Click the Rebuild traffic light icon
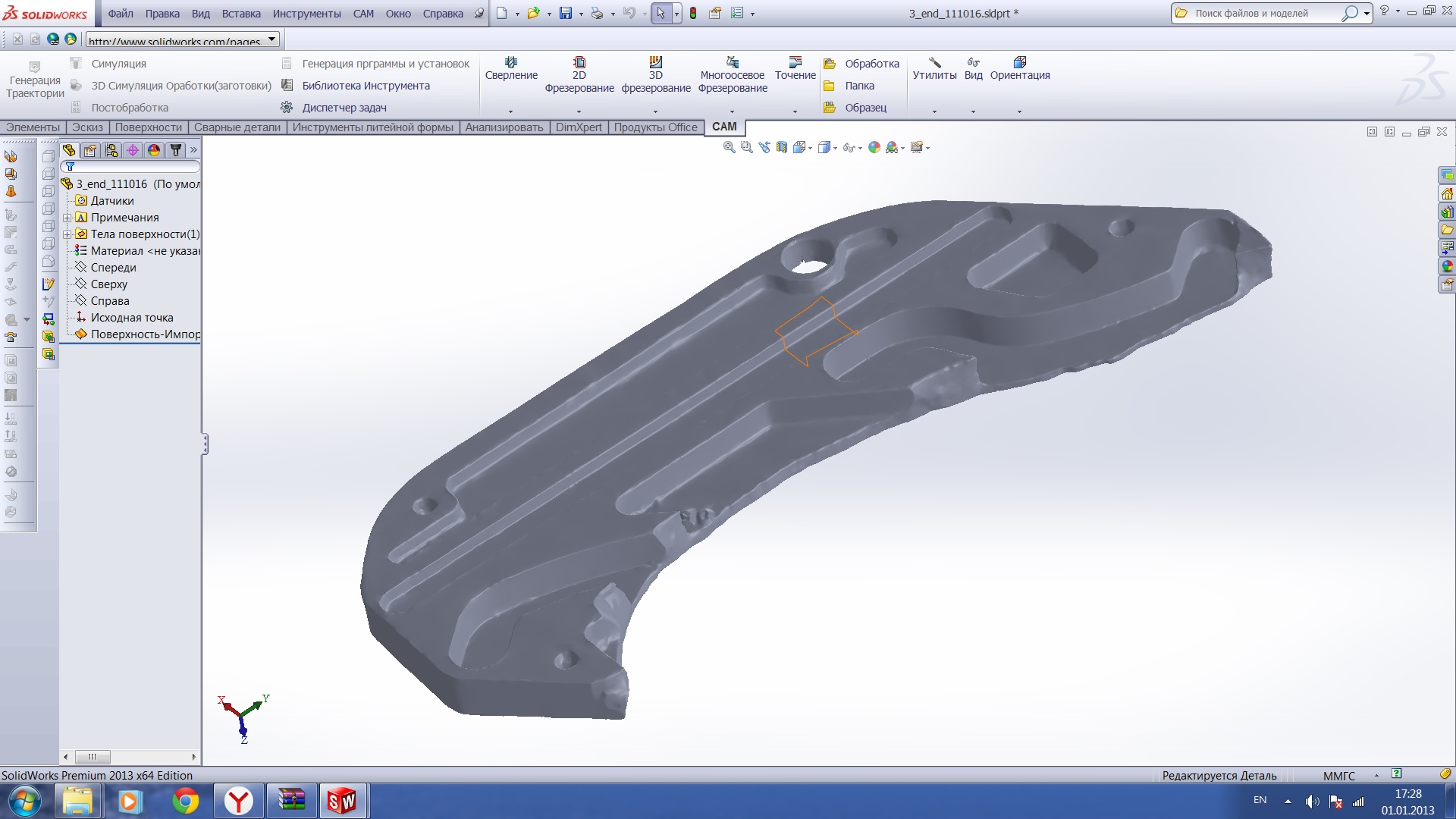Image resolution: width=1456 pixels, height=819 pixels. tap(693, 14)
